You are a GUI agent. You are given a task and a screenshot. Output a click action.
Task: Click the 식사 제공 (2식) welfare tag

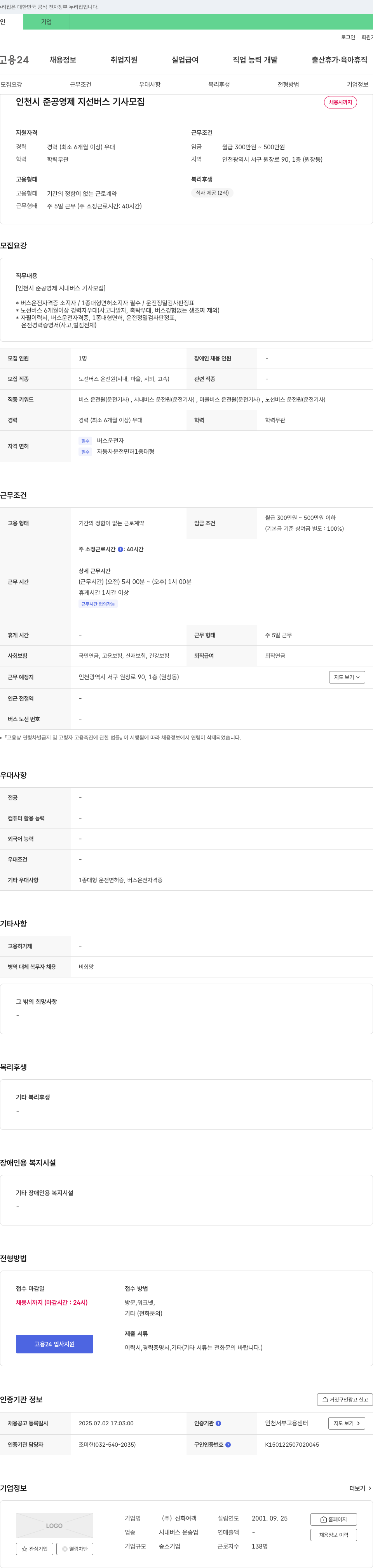(x=213, y=192)
